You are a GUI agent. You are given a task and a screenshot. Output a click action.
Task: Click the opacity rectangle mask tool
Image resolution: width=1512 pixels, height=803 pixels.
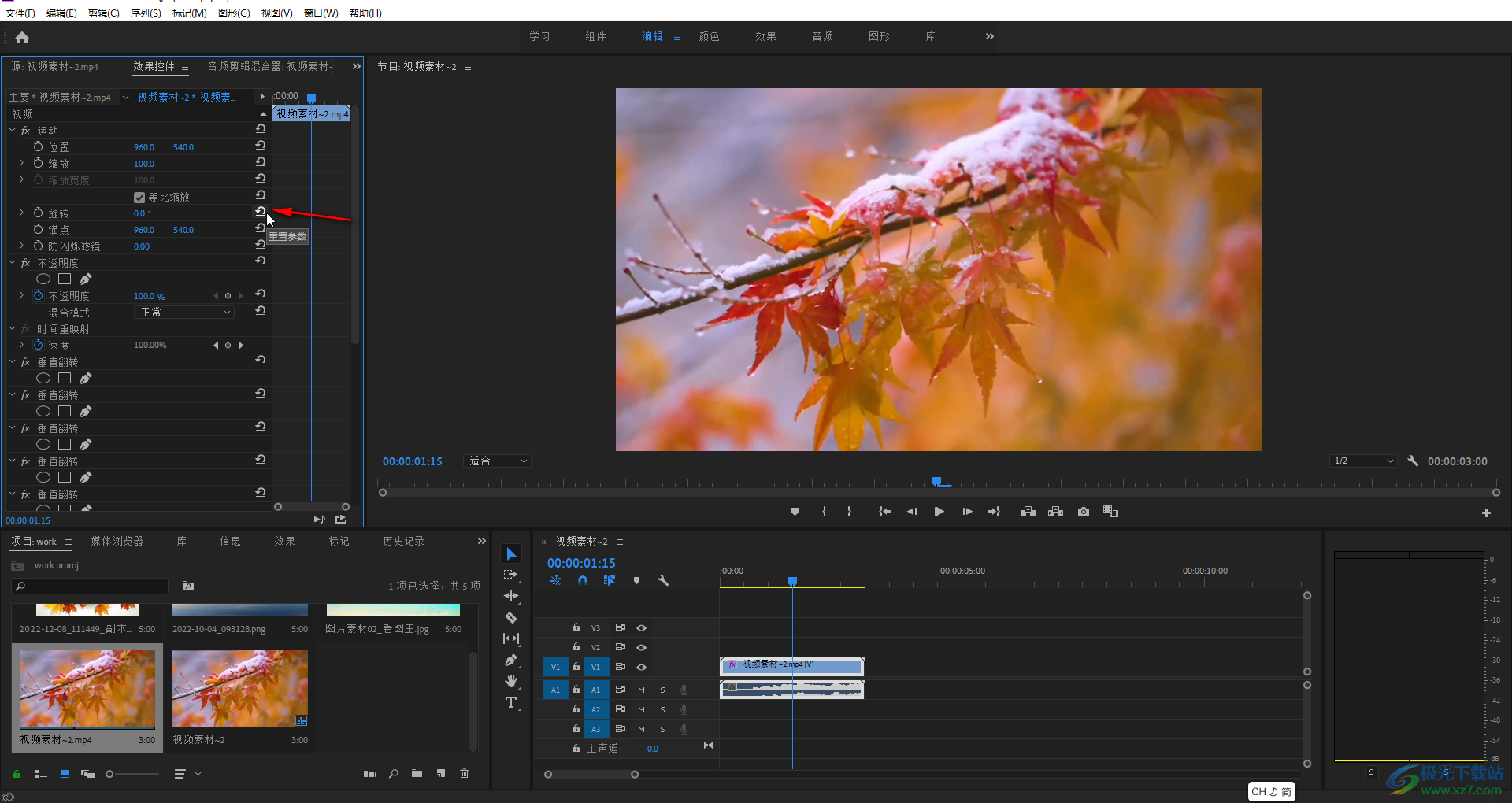[x=65, y=279]
